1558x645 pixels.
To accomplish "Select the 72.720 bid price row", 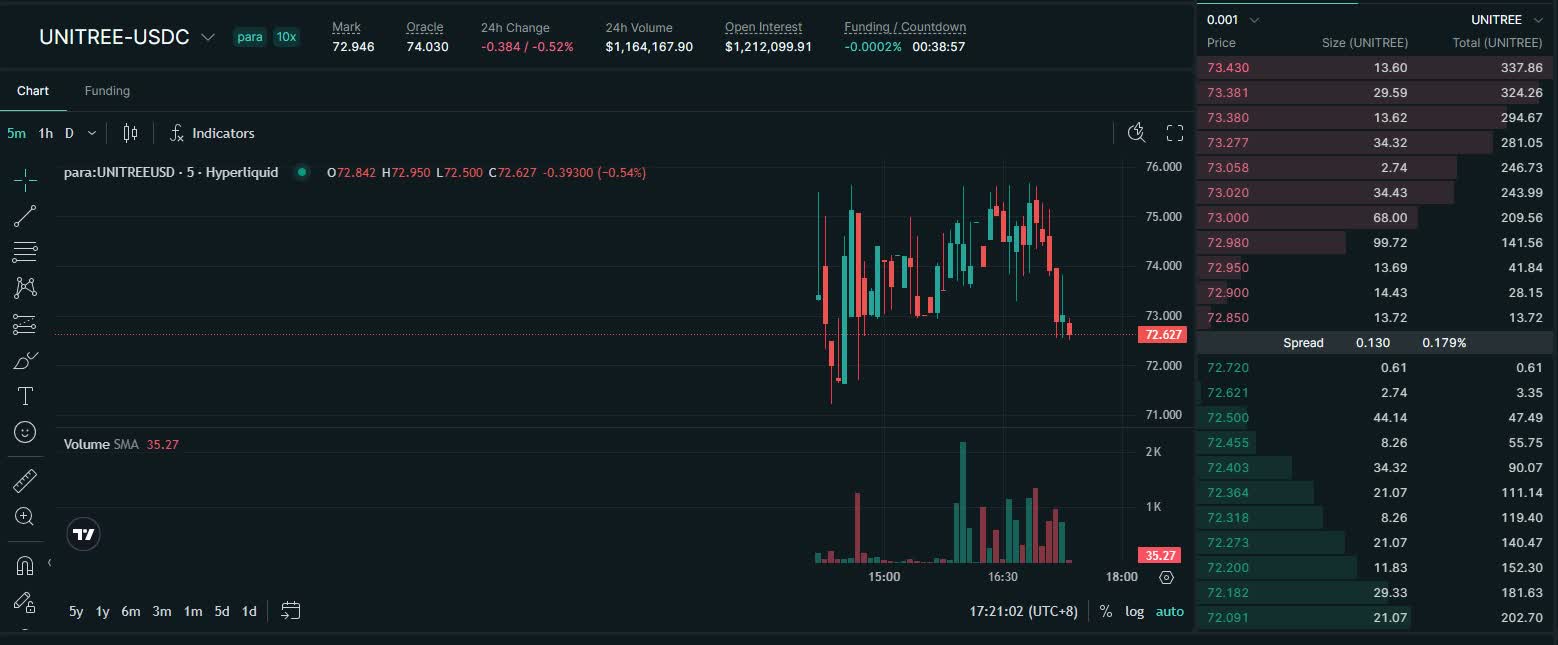I will click(x=1376, y=368).
